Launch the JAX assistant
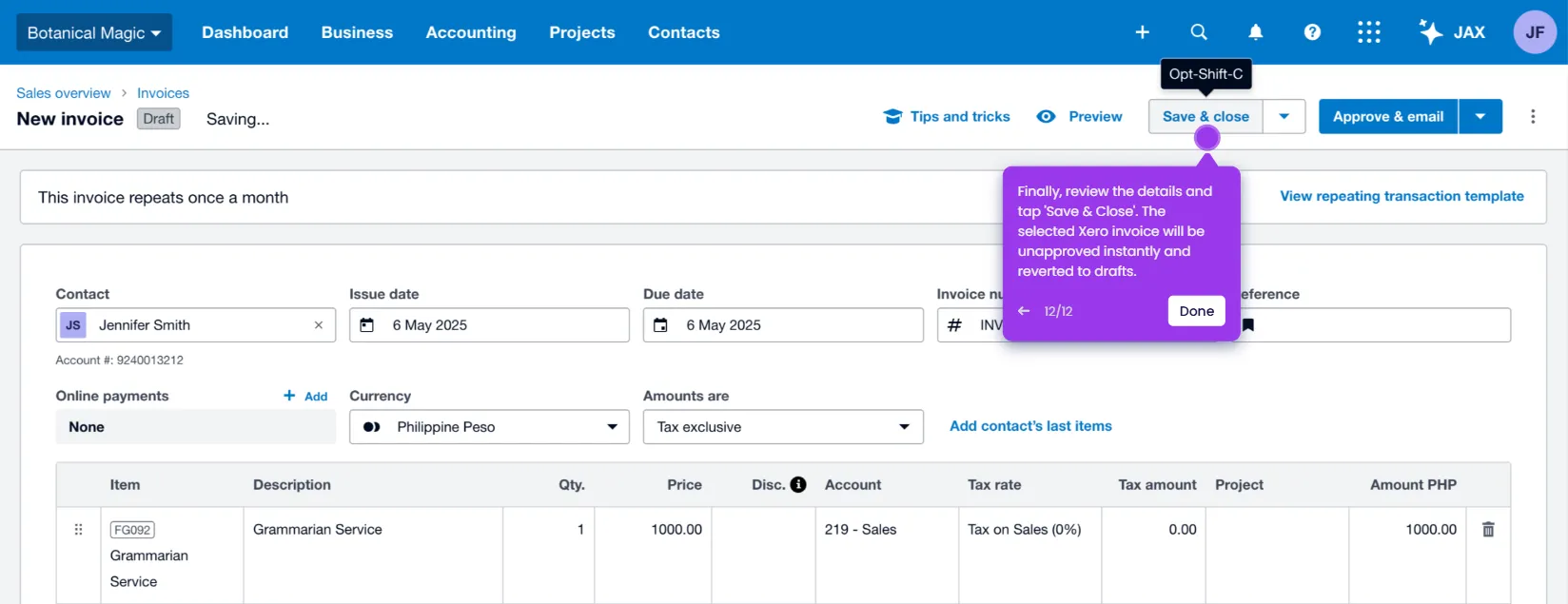This screenshot has height=604, width=1568. pyautogui.click(x=1452, y=32)
